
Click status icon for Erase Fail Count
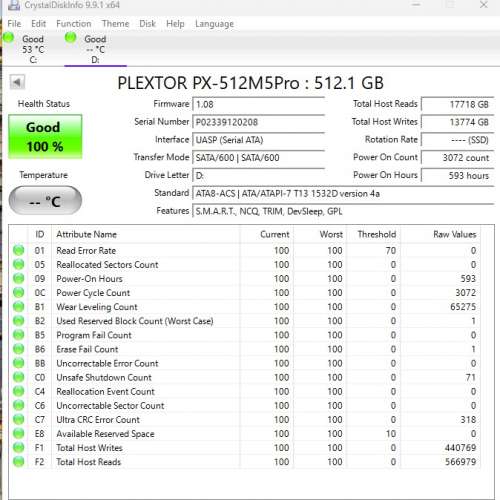pyautogui.click(x=19, y=349)
